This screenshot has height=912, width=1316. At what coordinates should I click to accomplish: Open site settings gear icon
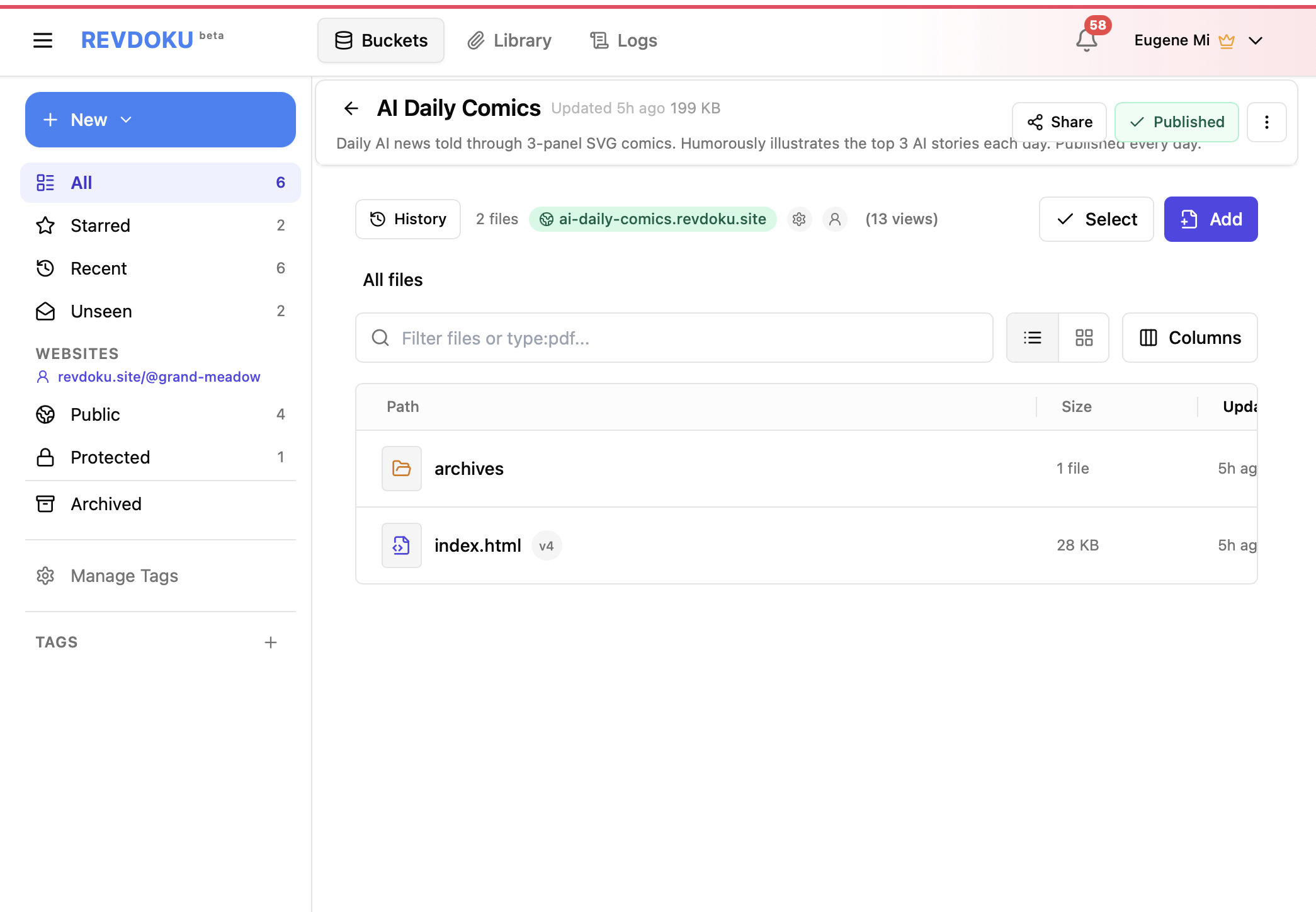(799, 219)
